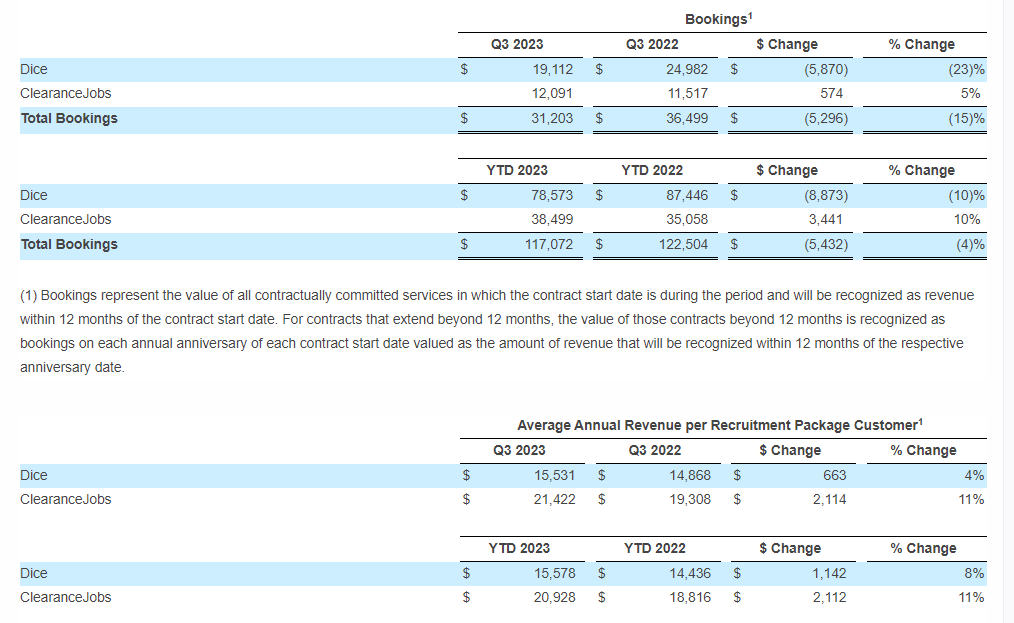Select the ClearanceJobs label beside 21,422

[x=65, y=499]
